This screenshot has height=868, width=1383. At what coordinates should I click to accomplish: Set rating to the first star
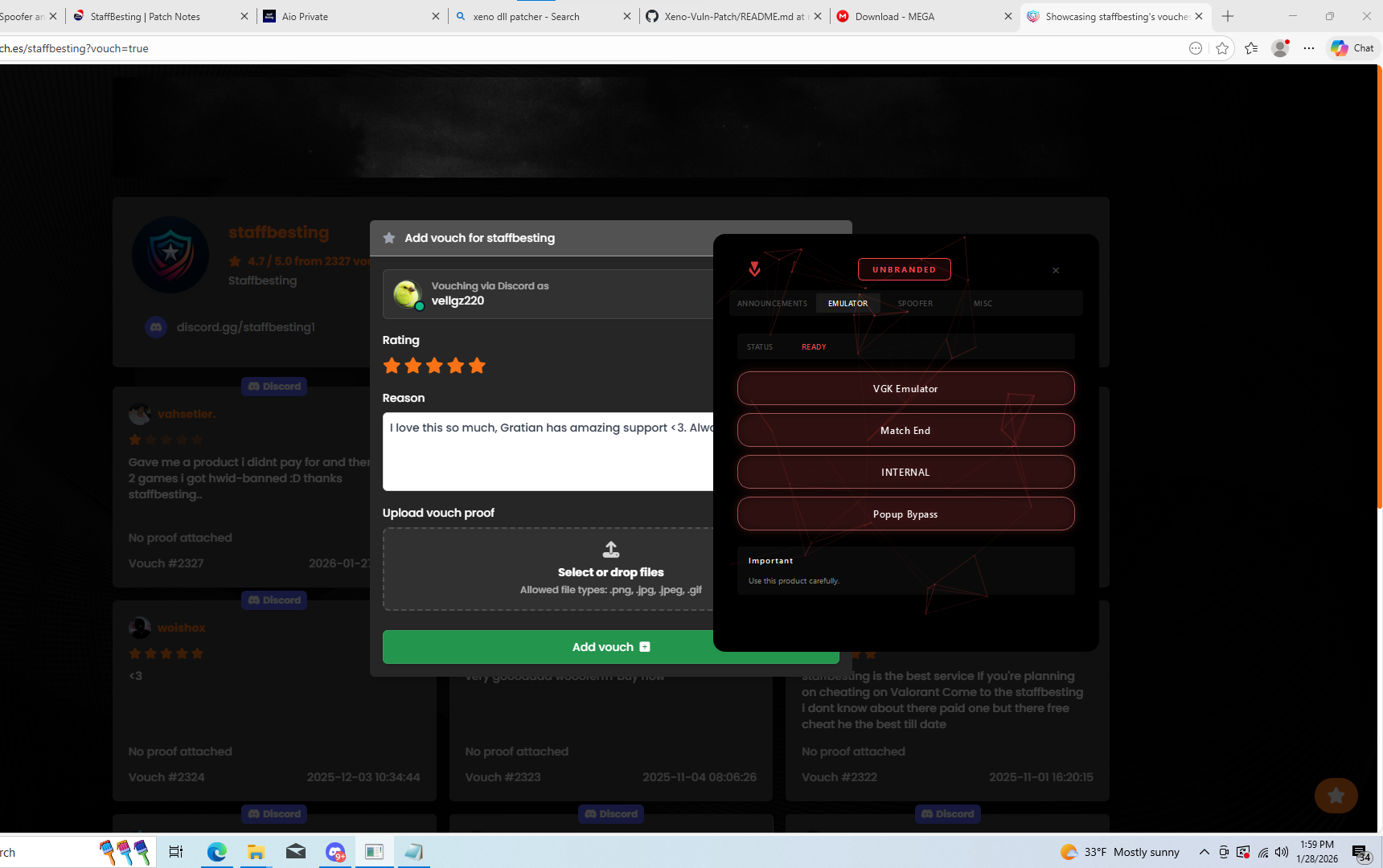click(392, 366)
